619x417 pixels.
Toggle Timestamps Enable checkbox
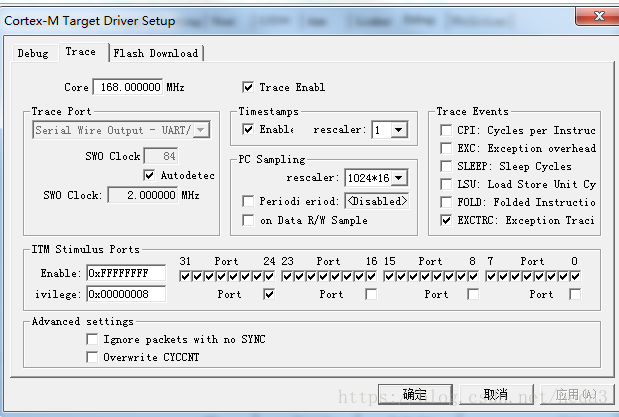[x=248, y=130]
